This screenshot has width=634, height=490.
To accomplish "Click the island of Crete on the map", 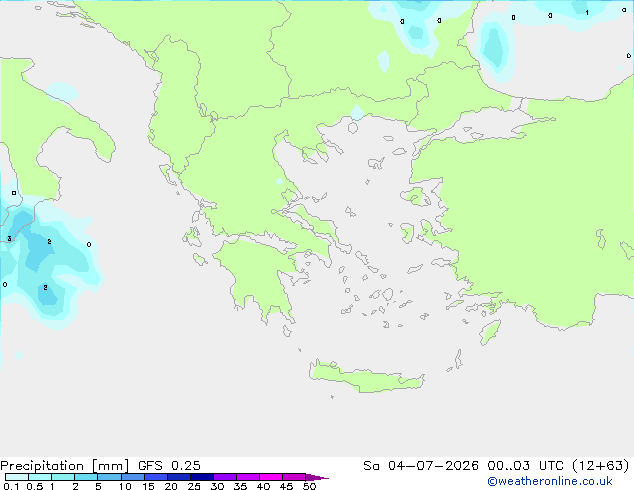I will coord(366,378).
